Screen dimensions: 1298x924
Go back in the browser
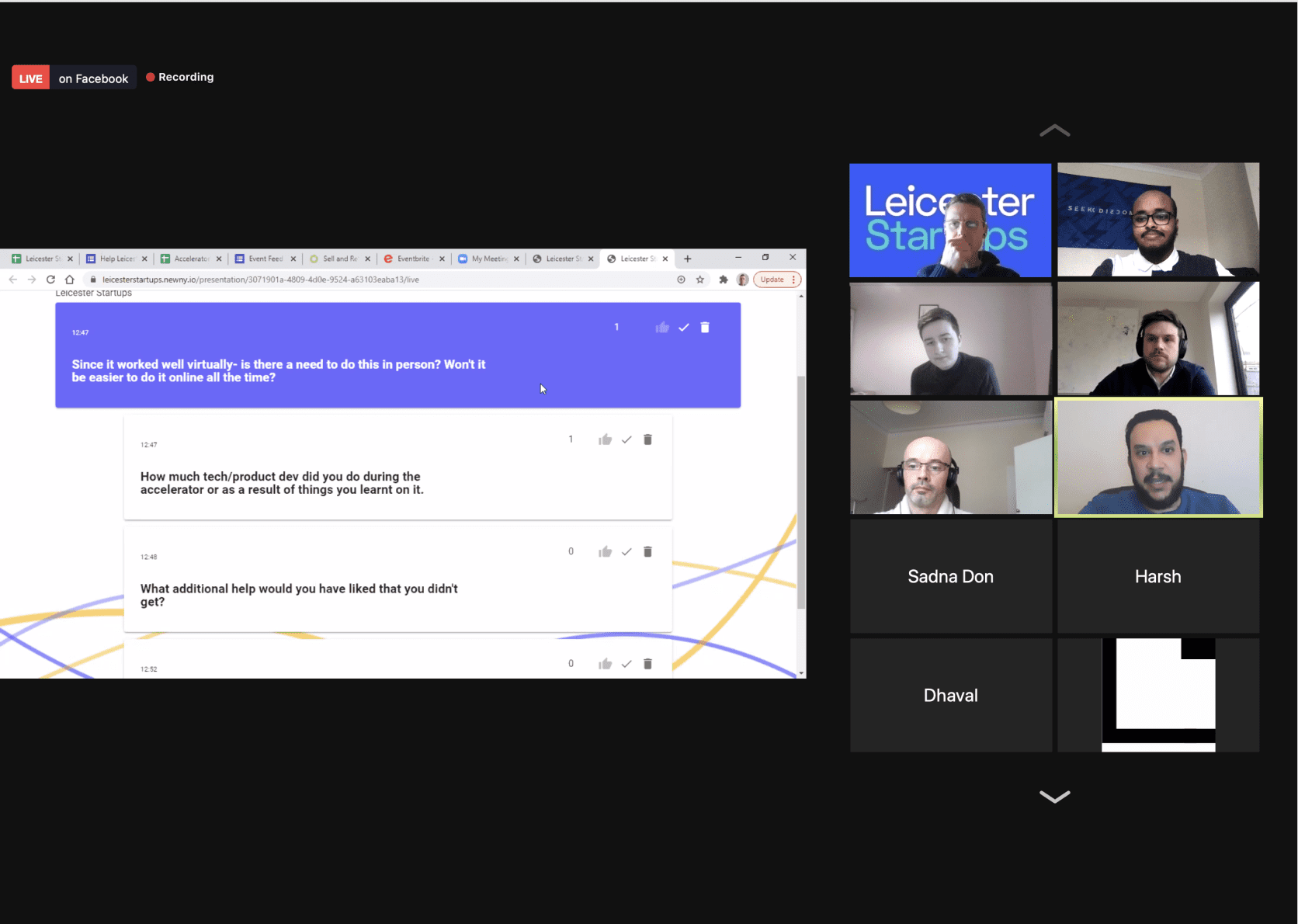click(13, 280)
